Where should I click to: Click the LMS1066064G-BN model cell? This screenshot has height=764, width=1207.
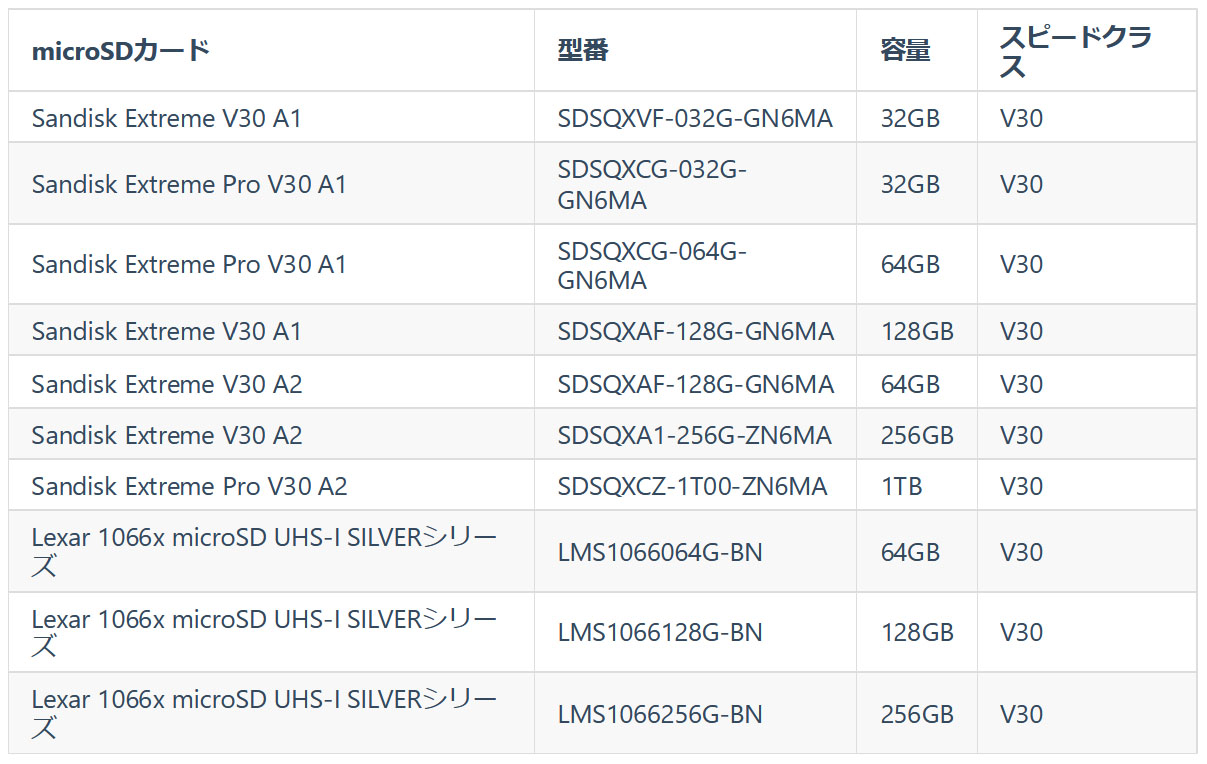[660, 552]
